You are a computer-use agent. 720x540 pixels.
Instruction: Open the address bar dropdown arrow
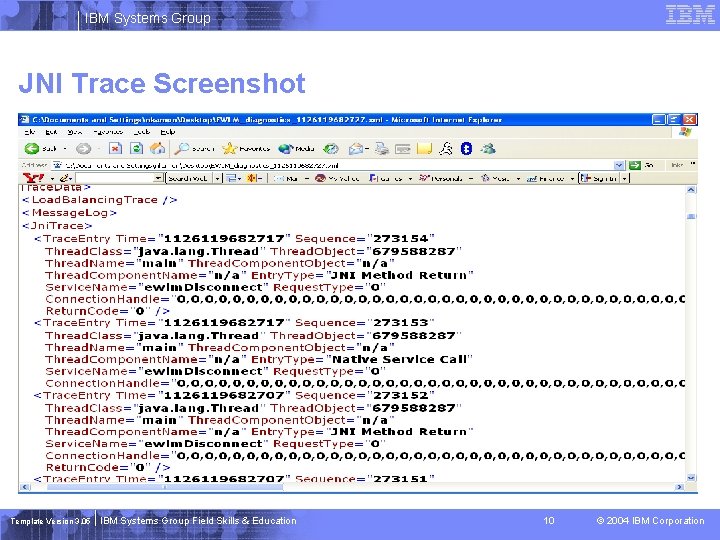click(619, 165)
